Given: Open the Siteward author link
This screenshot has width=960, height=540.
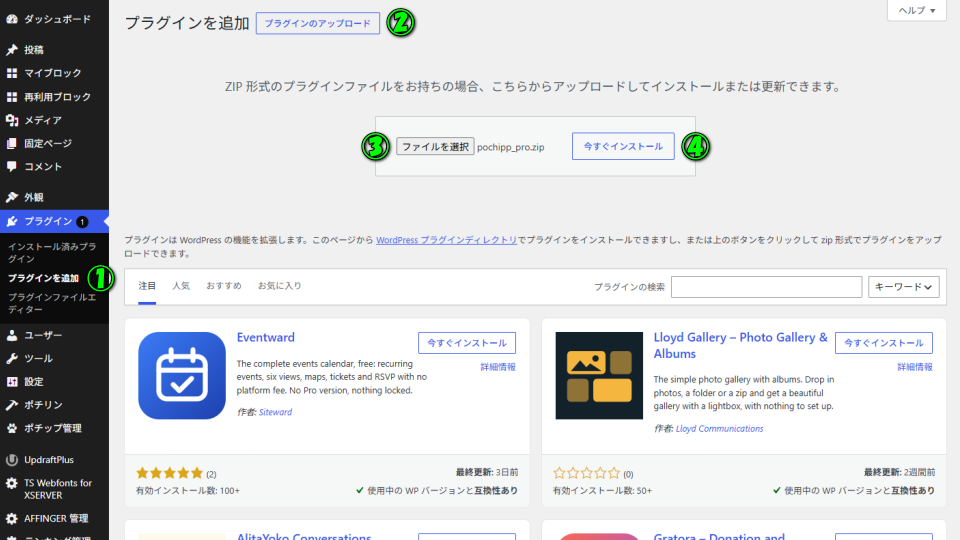Looking at the screenshot, I should coord(276,412).
